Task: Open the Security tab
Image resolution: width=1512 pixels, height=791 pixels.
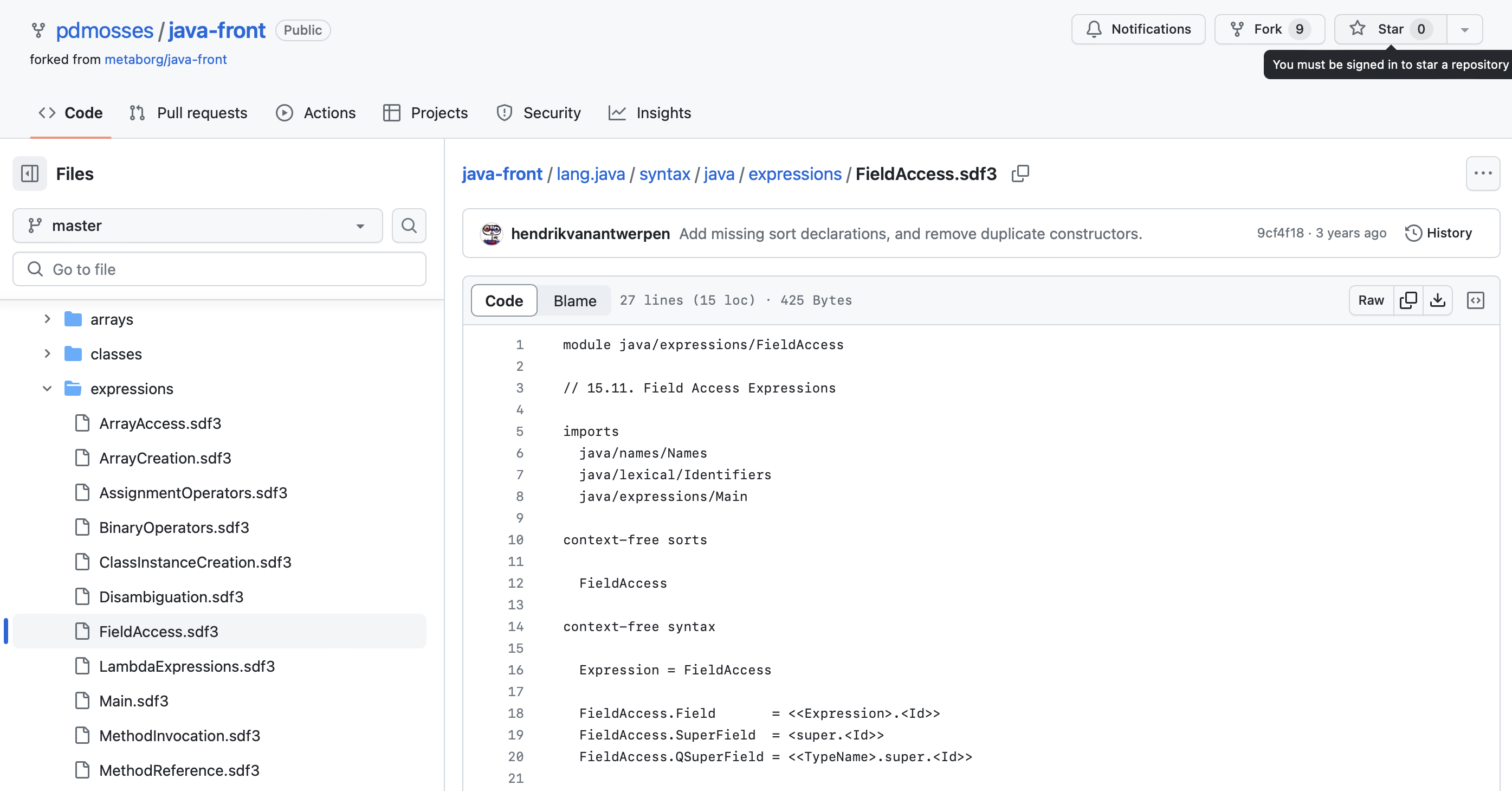Action: (x=539, y=113)
